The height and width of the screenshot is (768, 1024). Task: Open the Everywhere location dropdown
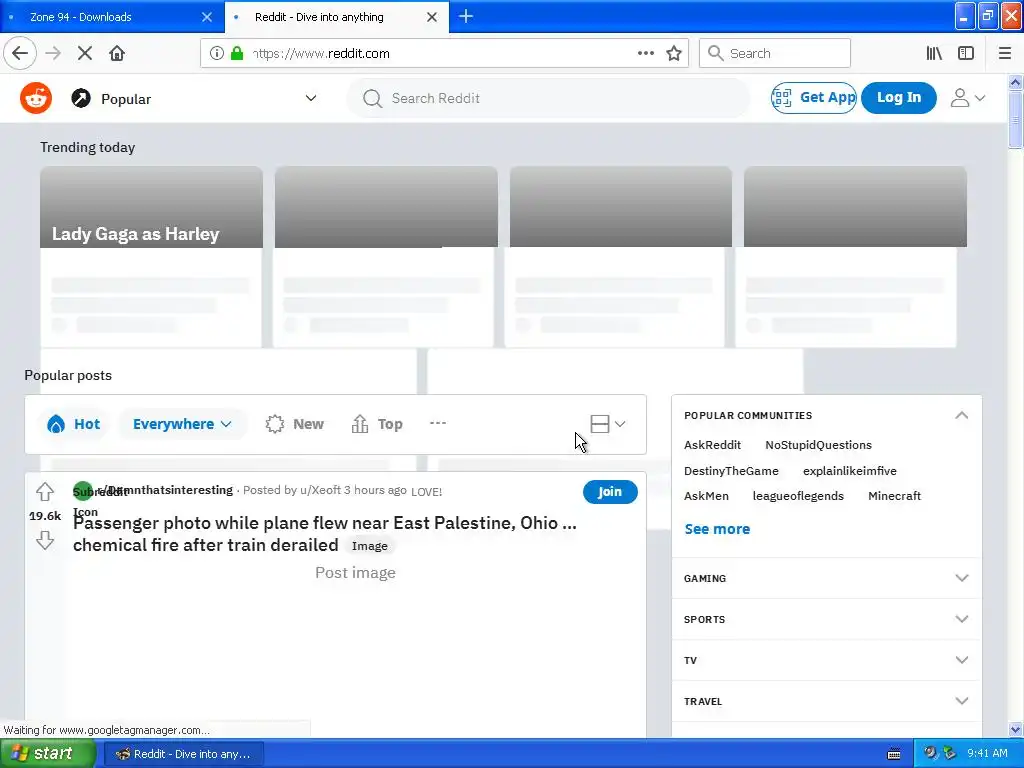[x=182, y=424]
